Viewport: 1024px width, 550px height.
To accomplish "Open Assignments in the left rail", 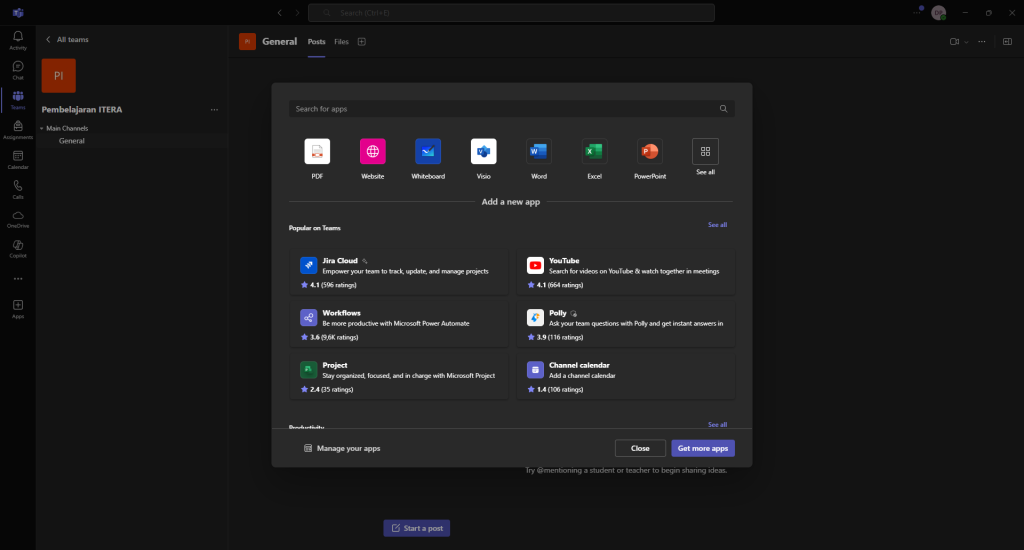I will click(x=18, y=130).
